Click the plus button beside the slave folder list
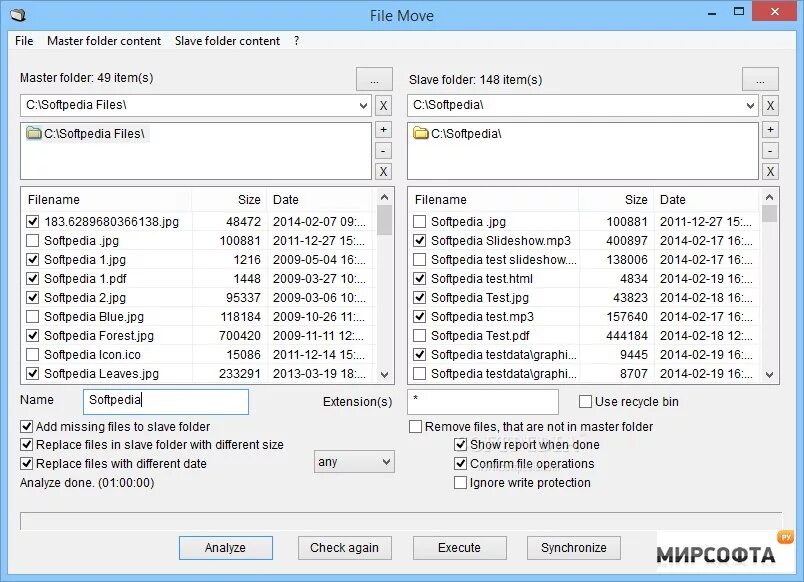The image size is (804, 582). point(770,129)
